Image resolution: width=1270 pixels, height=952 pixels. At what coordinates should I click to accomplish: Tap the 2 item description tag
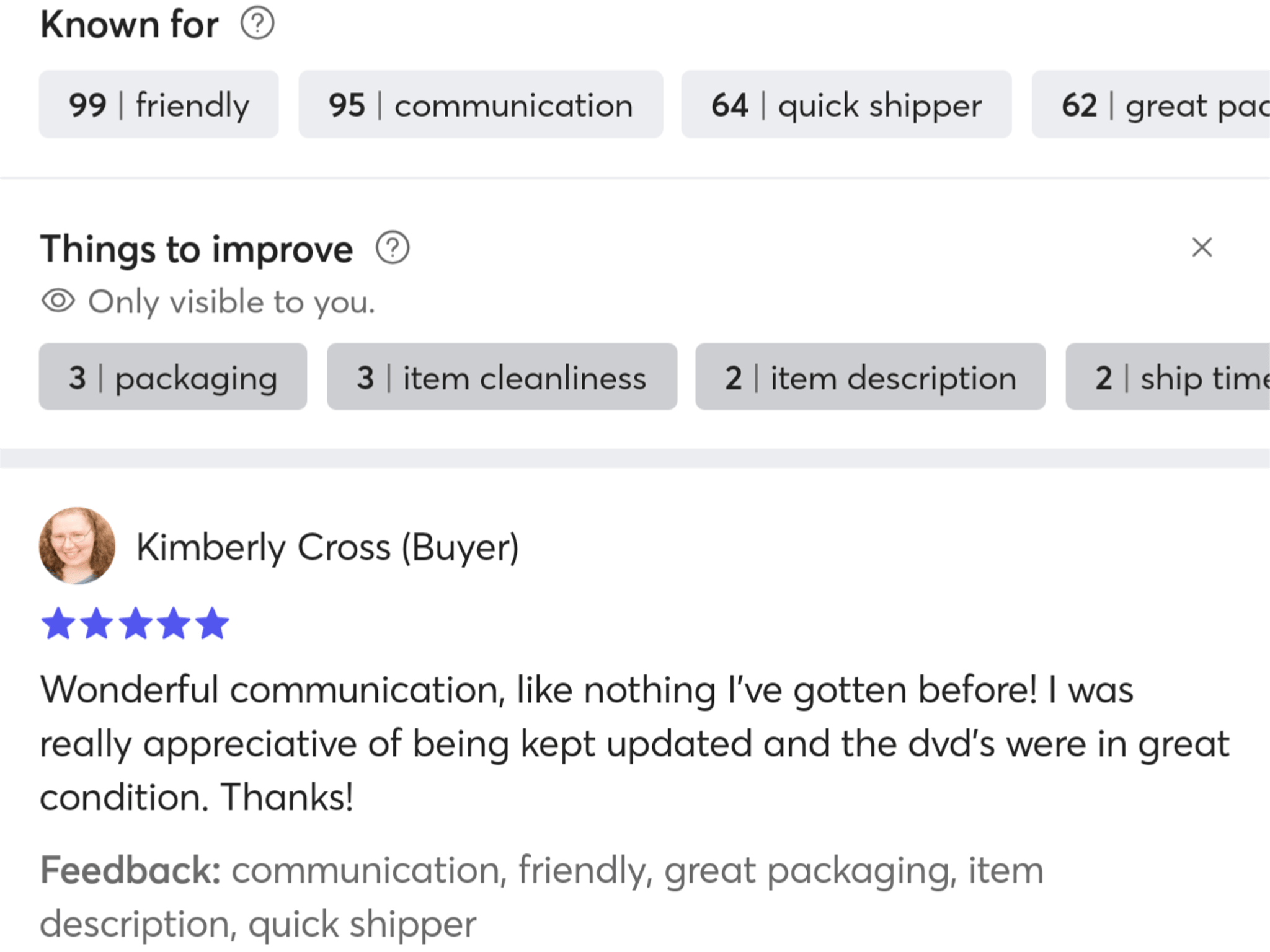pos(871,377)
